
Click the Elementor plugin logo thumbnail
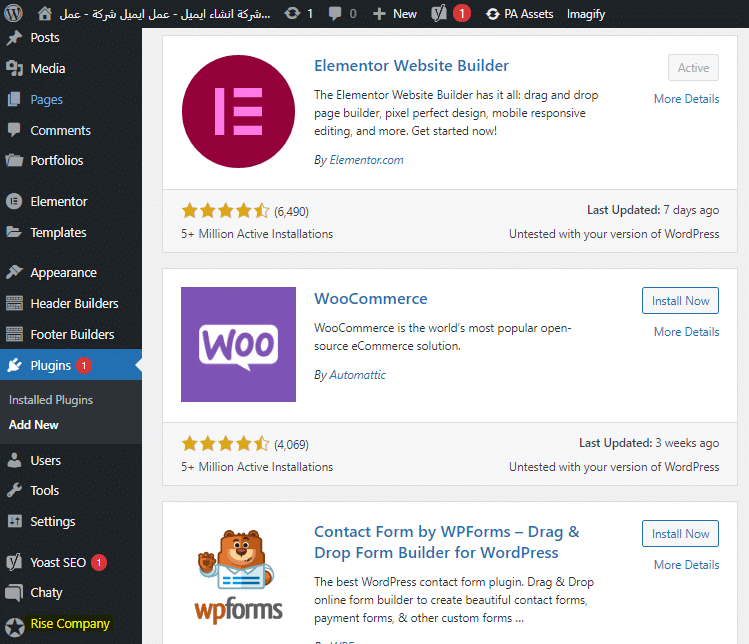click(x=238, y=112)
